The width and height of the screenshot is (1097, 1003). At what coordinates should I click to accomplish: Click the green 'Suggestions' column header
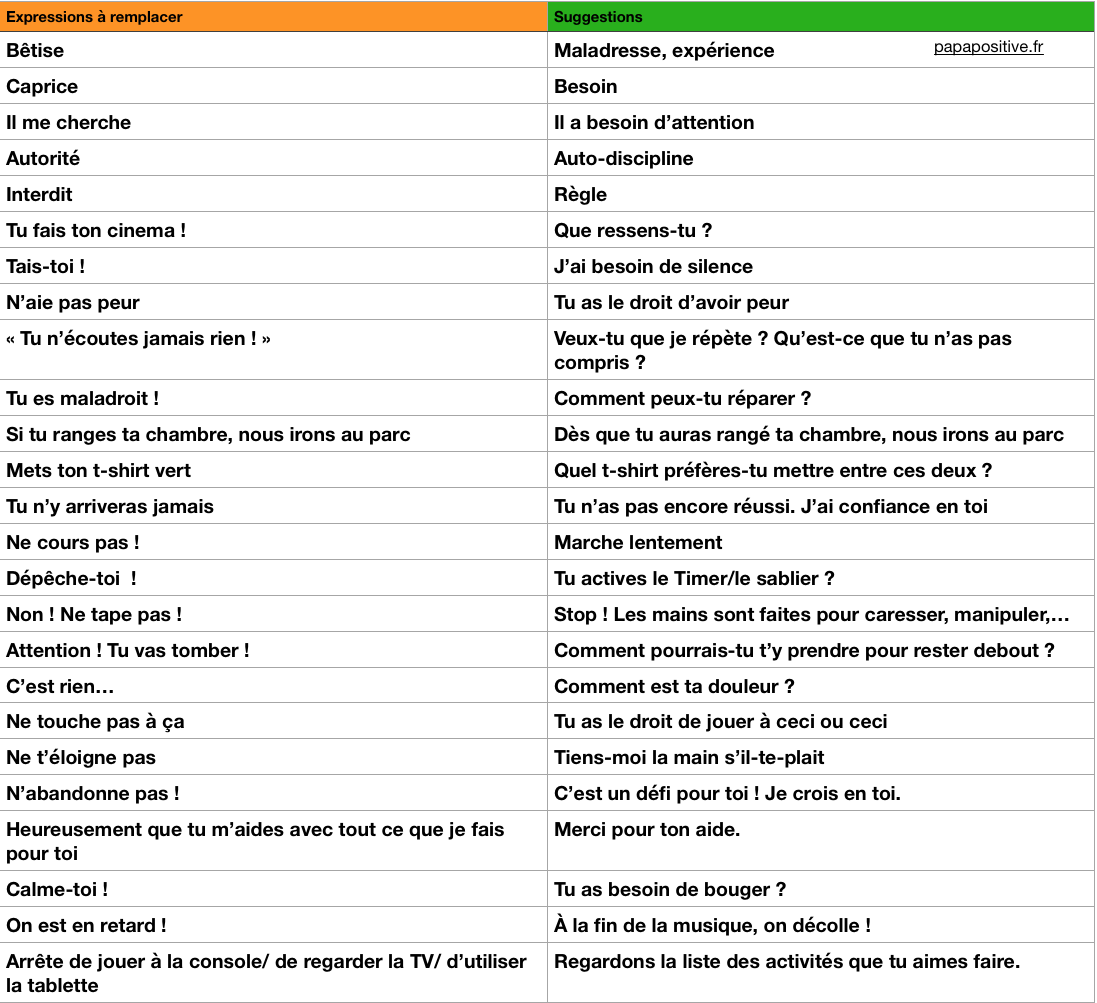[x=598, y=17]
